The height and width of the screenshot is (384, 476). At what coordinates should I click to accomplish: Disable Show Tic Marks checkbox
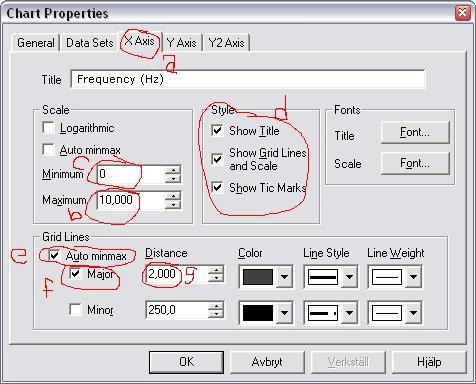click(x=217, y=188)
